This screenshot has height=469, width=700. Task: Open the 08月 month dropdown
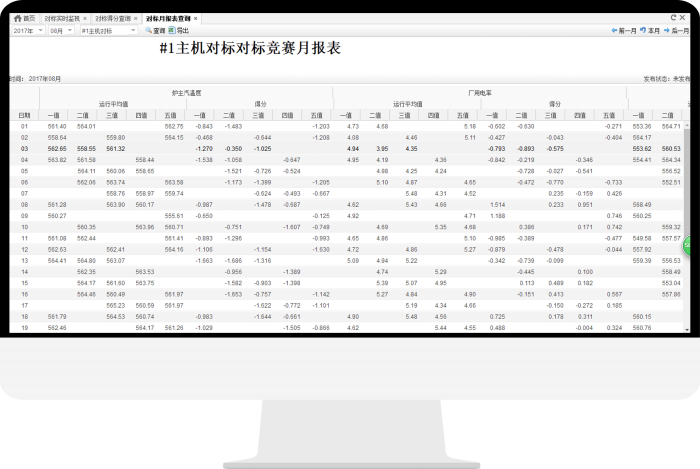pos(71,31)
